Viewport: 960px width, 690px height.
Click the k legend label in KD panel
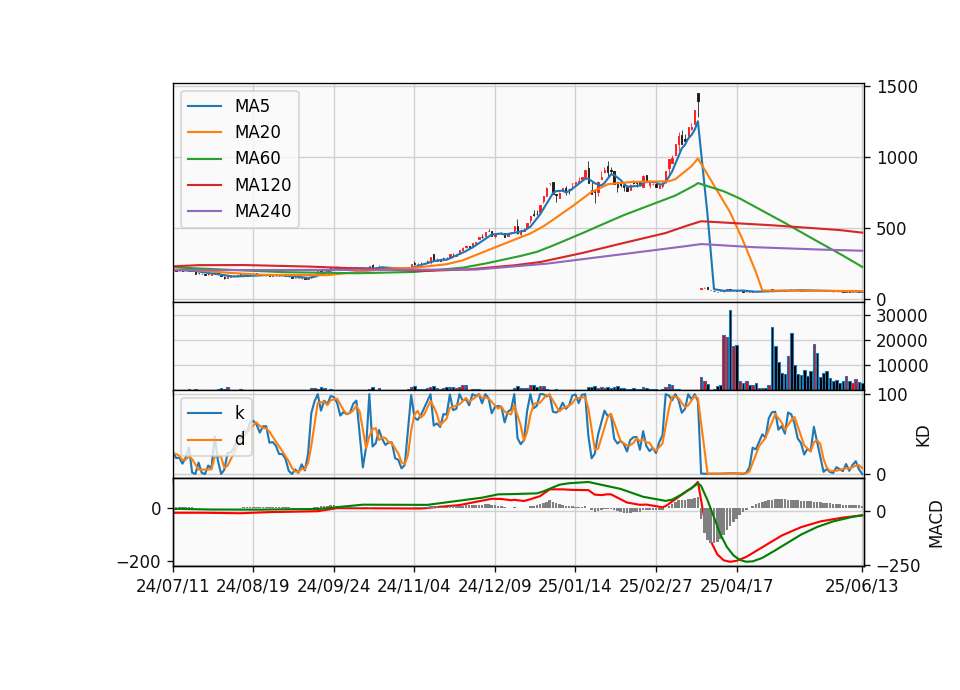tap(239, 413)
